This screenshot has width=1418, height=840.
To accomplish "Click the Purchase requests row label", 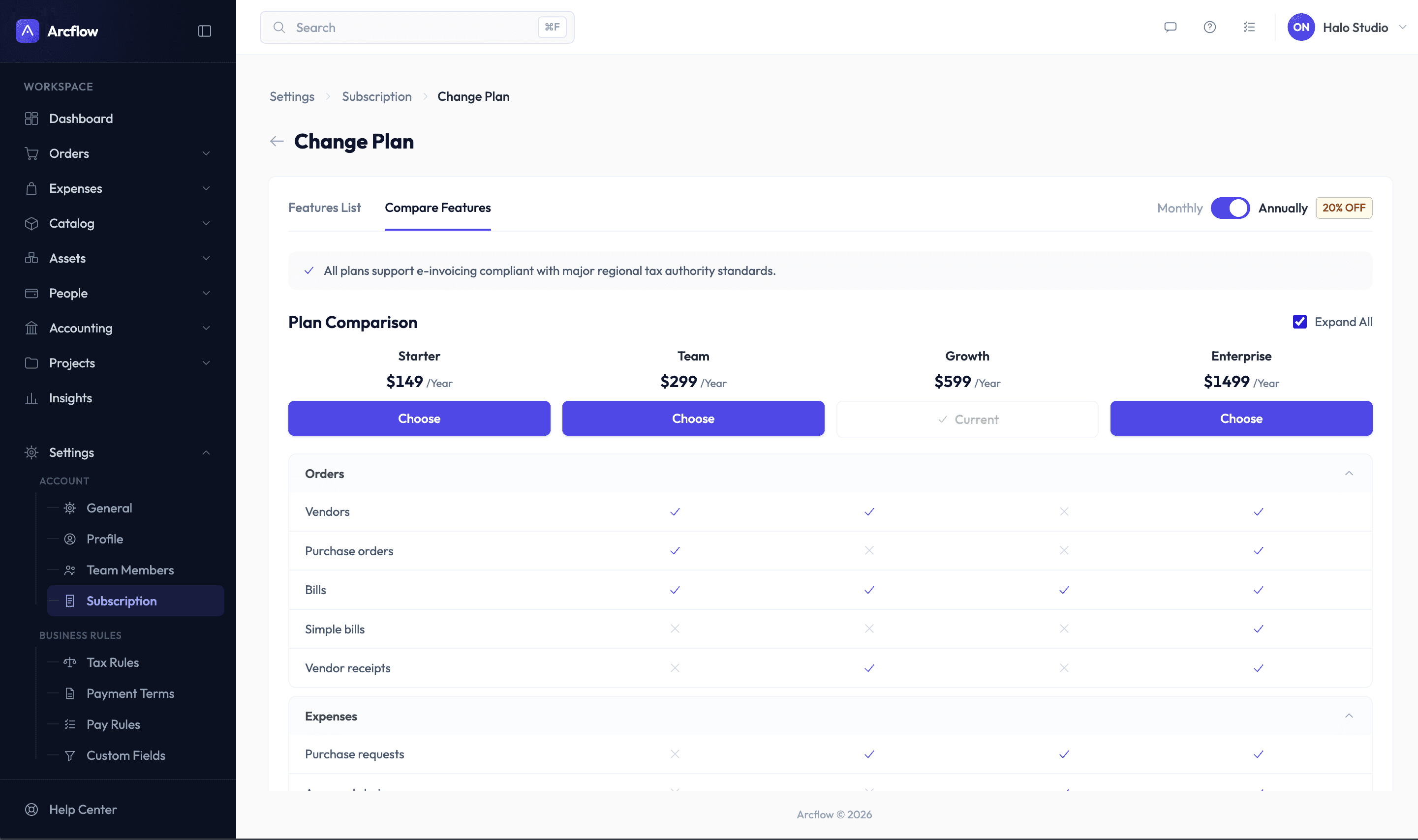I will coord(354,754).
